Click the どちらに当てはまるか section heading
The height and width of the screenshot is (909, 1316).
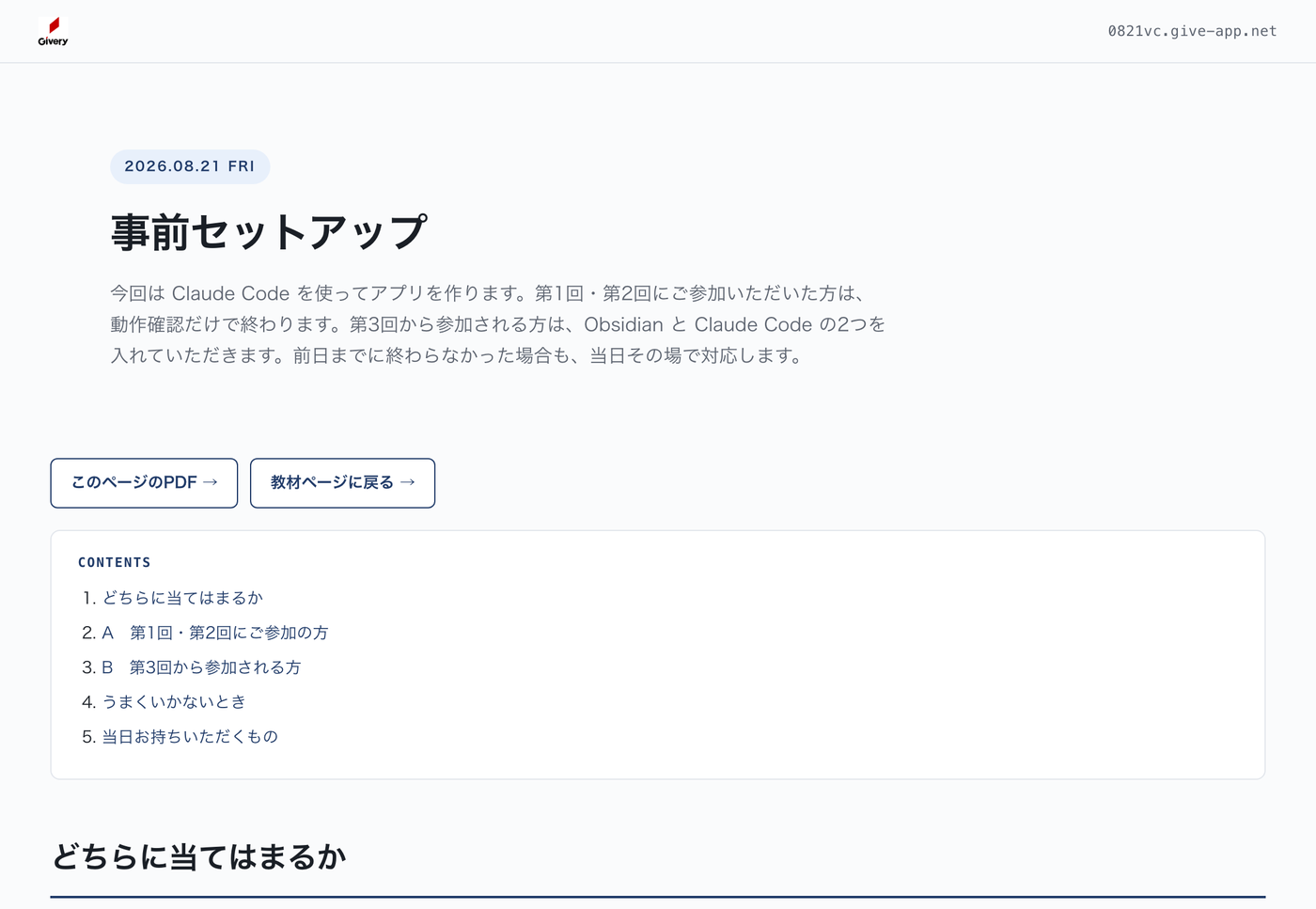click(x=199, y=856)
